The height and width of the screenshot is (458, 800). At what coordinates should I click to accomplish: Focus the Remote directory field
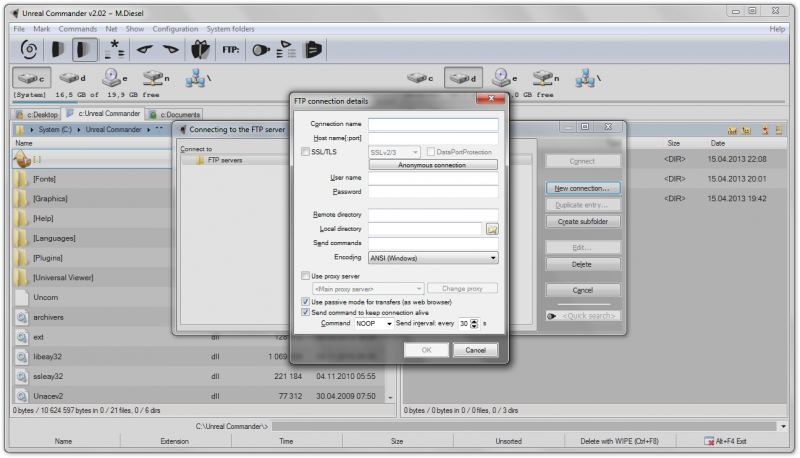433,215
